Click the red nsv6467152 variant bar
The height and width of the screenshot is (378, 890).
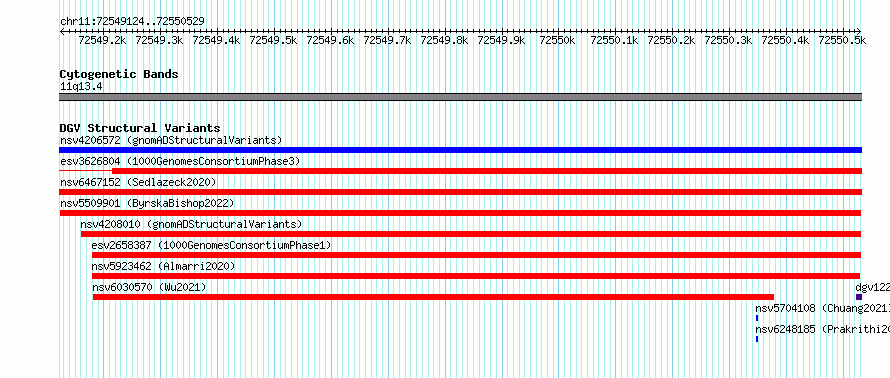click(x=460, y=192)
